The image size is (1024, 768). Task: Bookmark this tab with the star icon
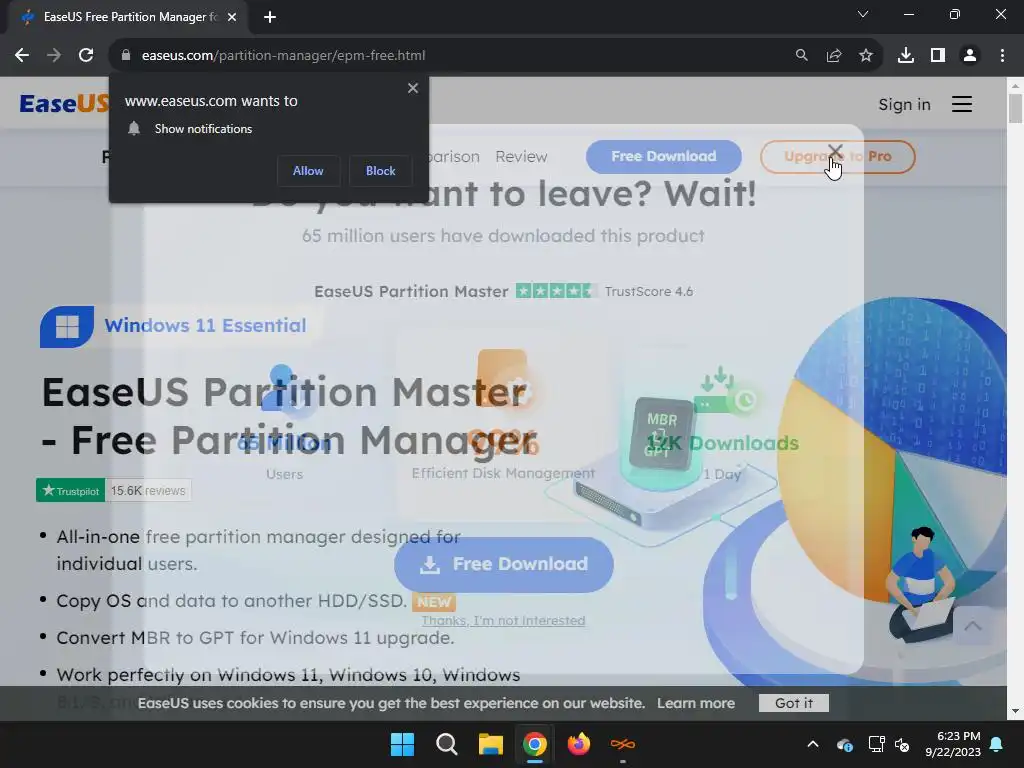tap(866, 56)
